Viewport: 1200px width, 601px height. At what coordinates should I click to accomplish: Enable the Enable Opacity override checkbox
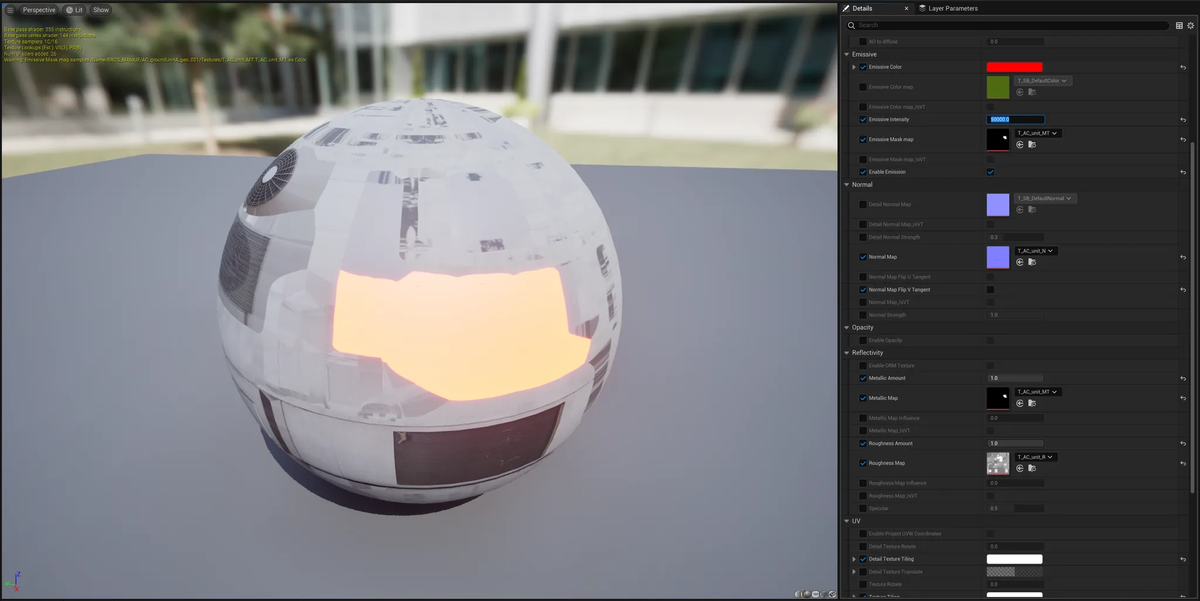click(x=863, y=340)
